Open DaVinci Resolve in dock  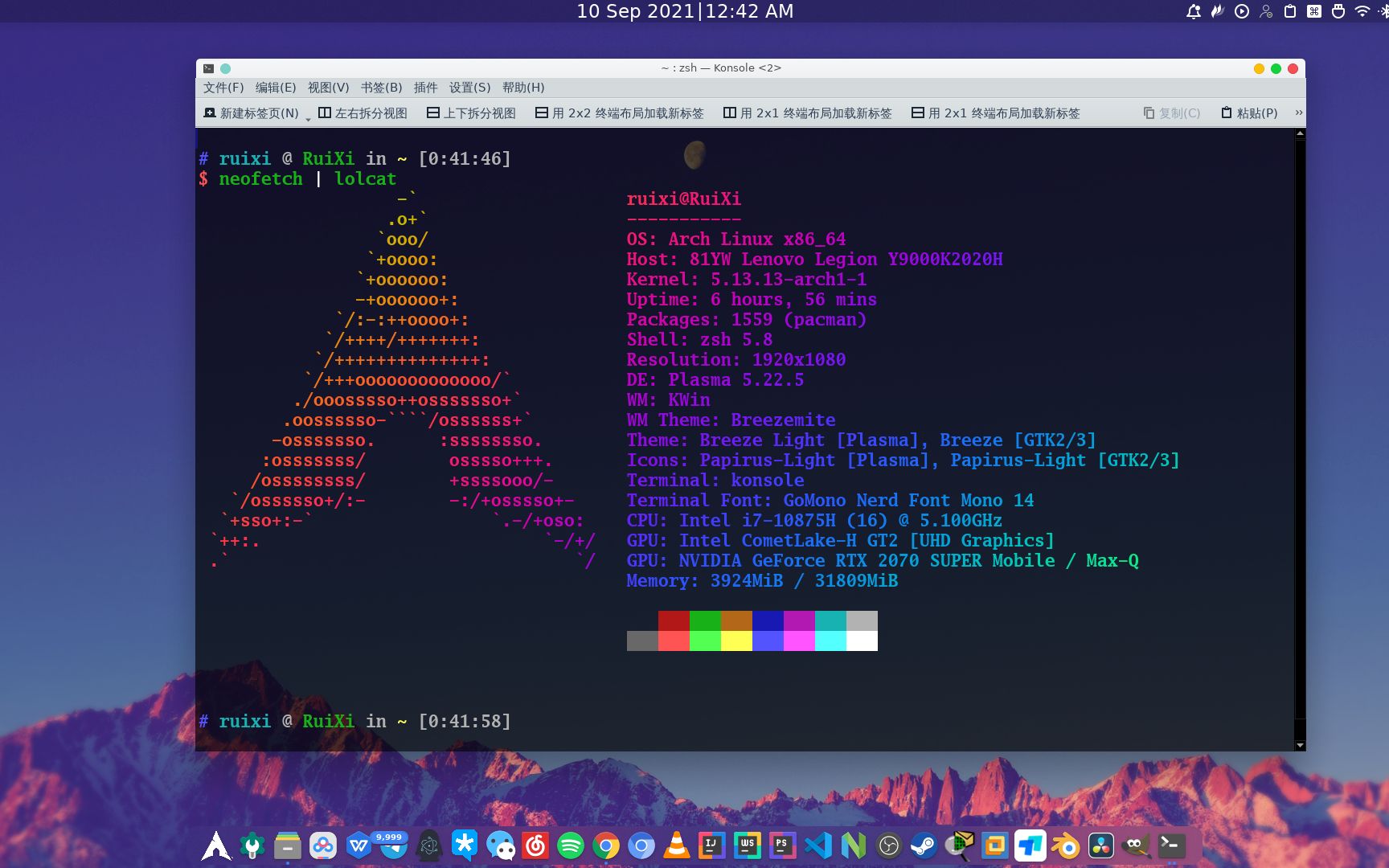coord(1101,845)
